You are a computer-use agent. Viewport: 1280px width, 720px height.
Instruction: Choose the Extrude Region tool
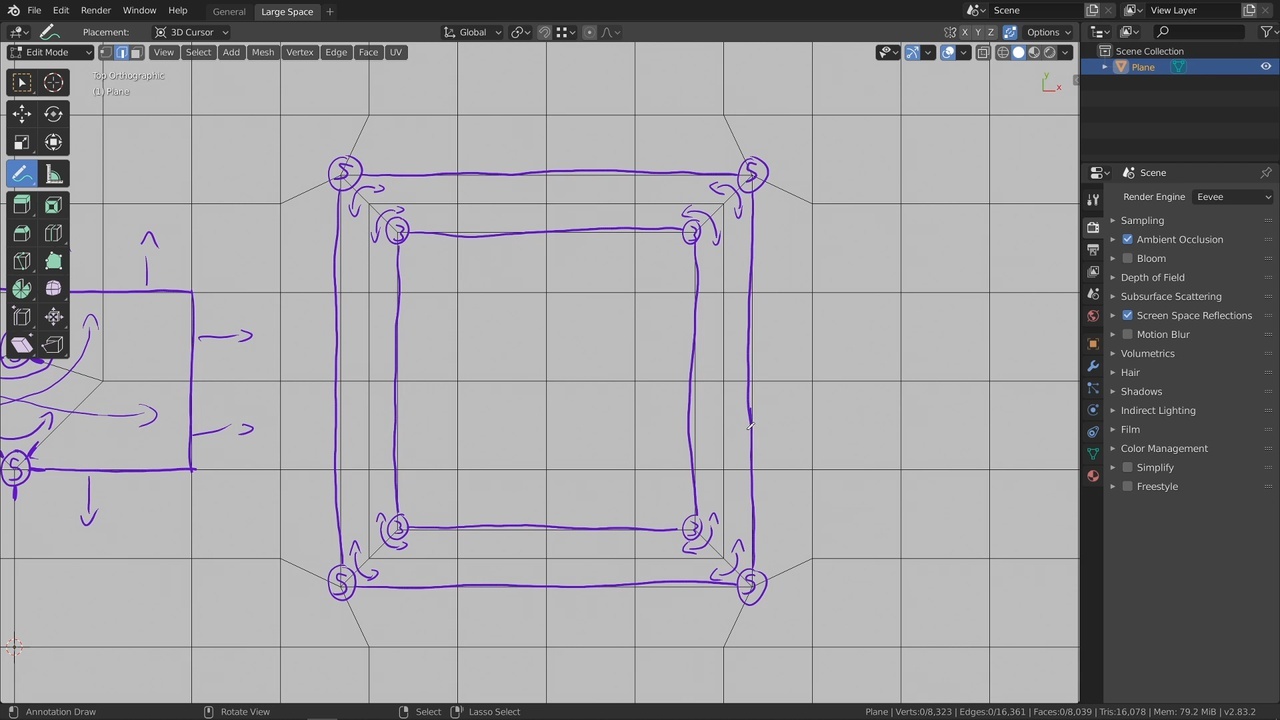(22, 205)
